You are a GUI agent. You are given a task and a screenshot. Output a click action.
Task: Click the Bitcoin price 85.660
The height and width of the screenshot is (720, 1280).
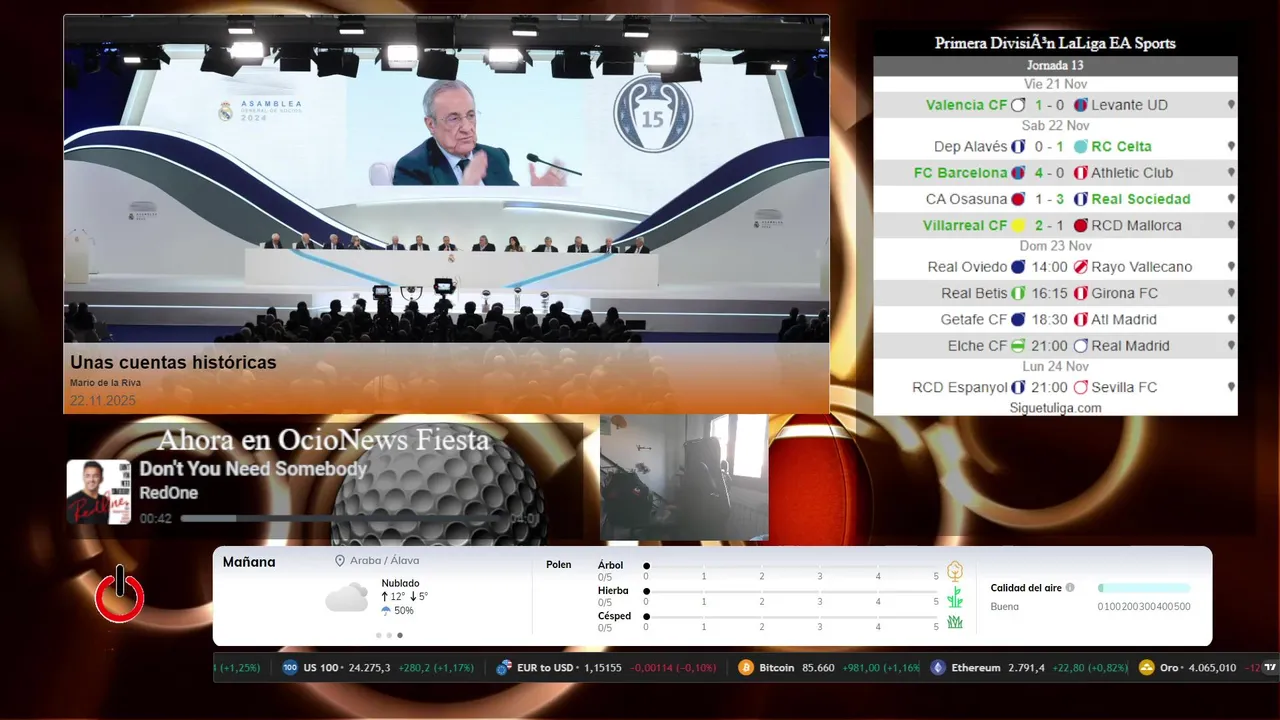click(x=819, y=667)
